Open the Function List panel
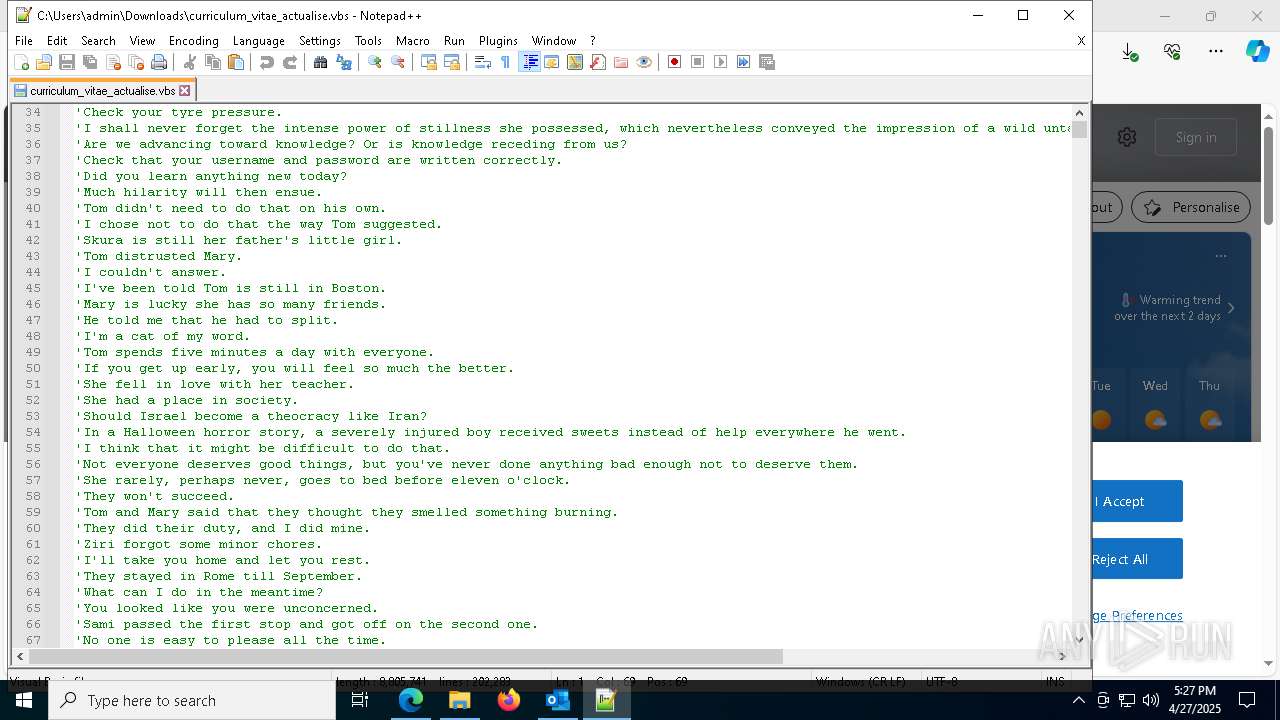 [x=598, y=62]
